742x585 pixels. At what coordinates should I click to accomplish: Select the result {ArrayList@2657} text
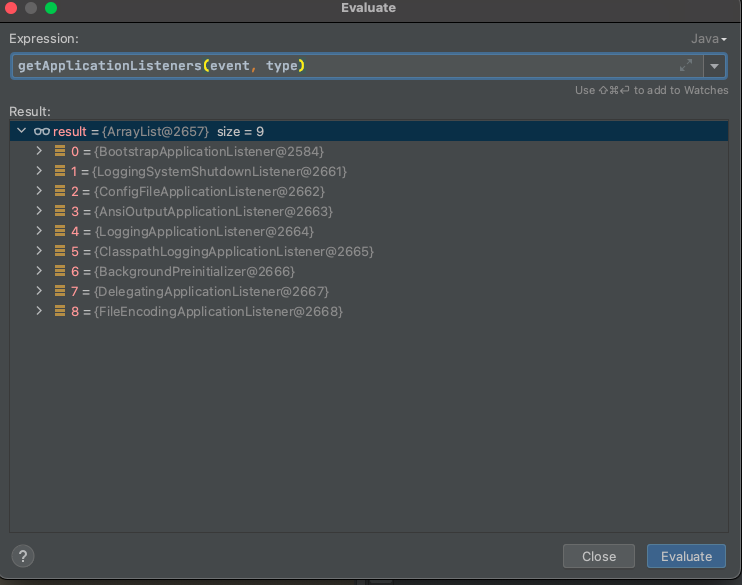[155, 132]
